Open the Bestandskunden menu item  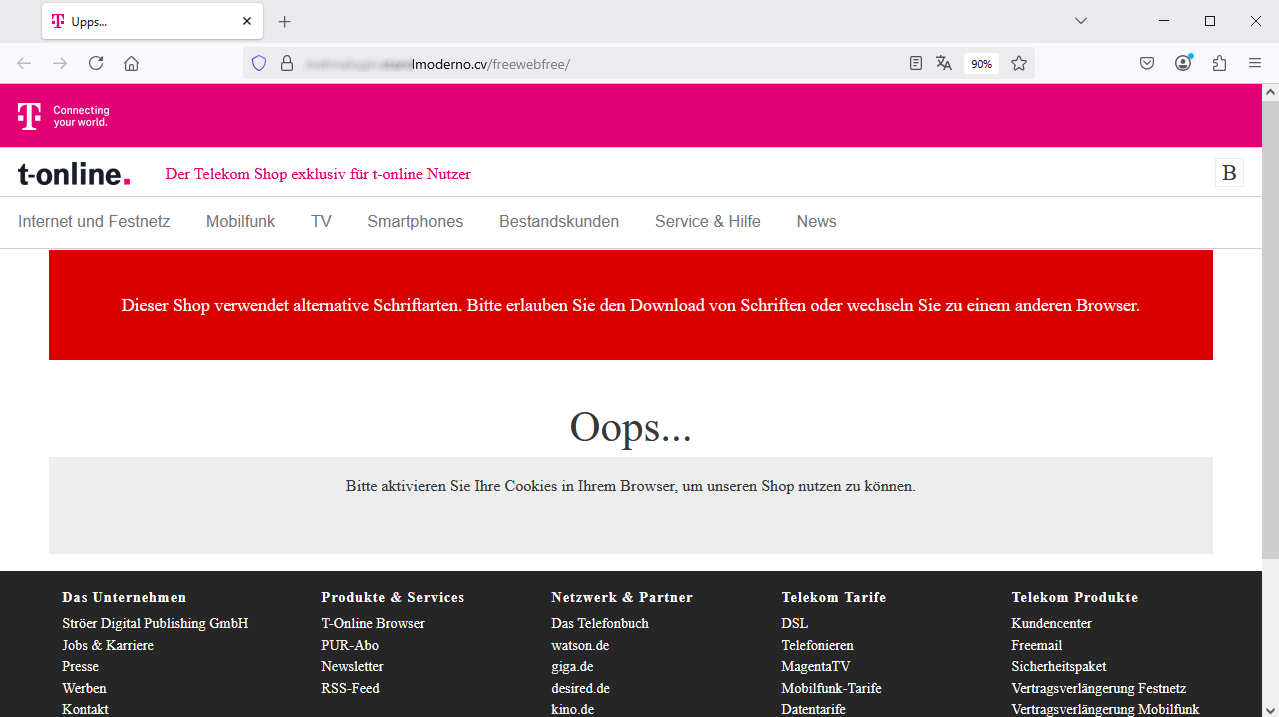559,222
